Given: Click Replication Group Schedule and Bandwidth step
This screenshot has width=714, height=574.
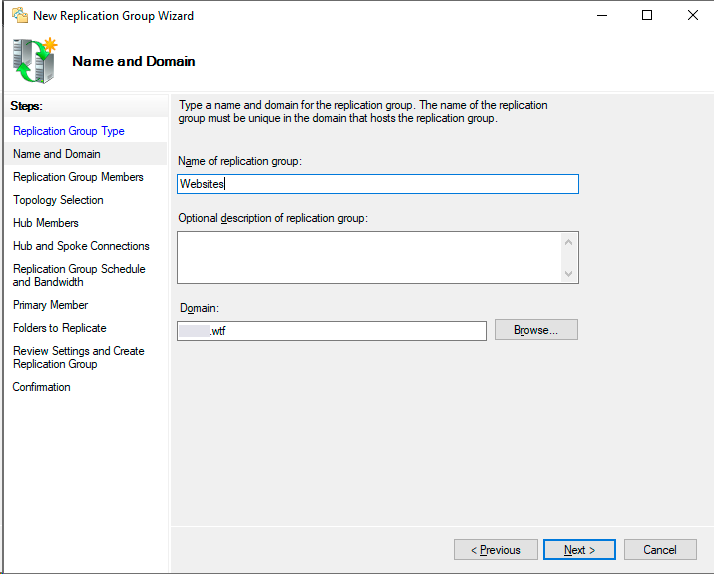Looking at the screenshot, I should tap(79, 275).
